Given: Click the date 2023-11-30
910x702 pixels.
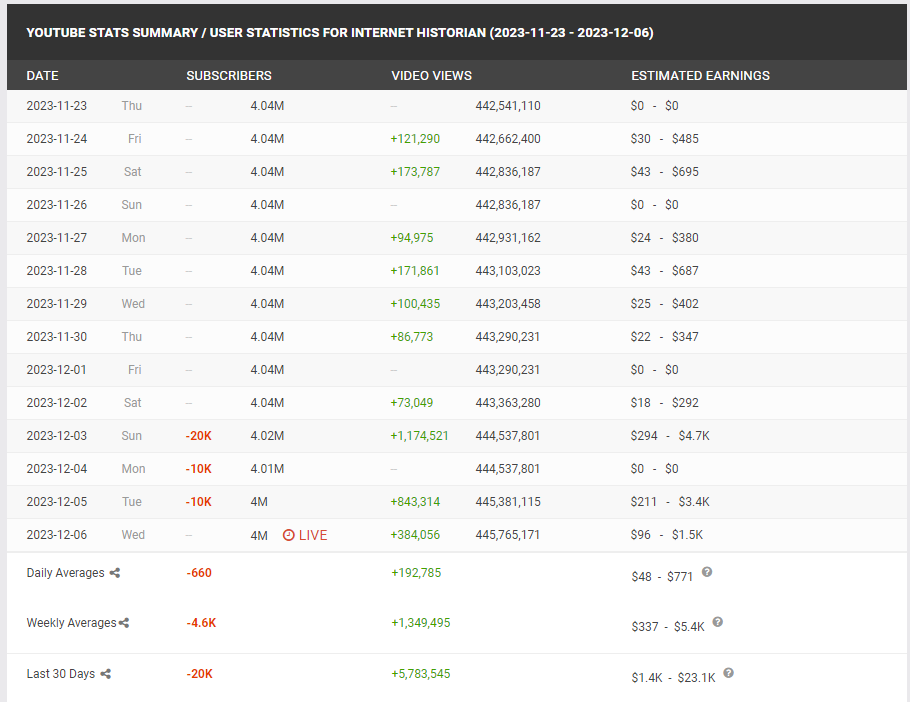Looking at the screenshot, I should [56, 336].
